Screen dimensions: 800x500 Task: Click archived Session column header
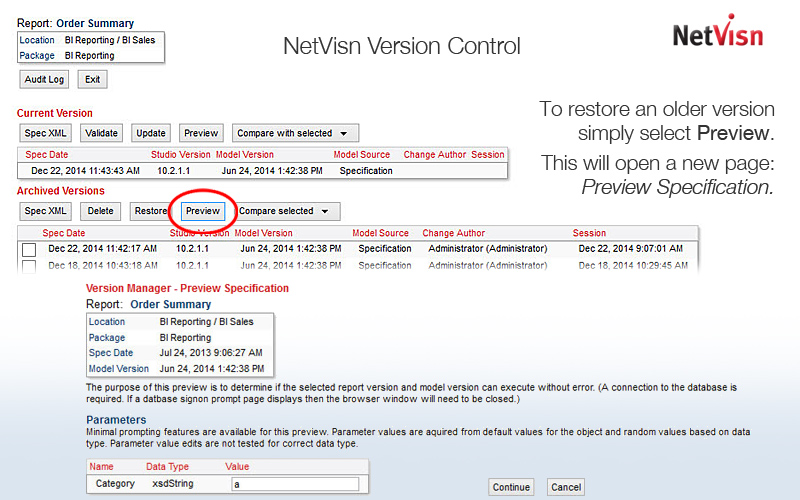[x=589, y=233]
